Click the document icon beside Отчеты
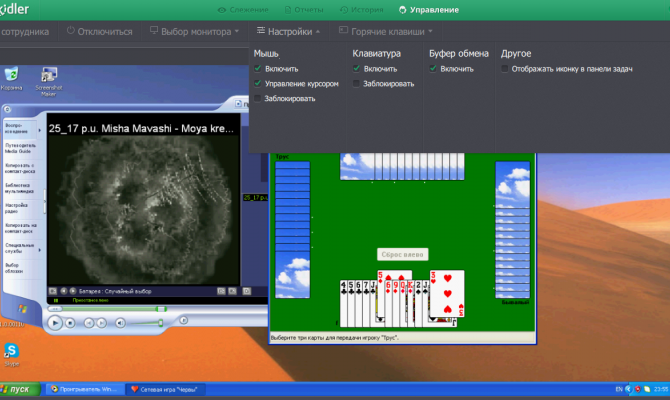The width and height of the screenshot is (670, 400). point(288,10)
